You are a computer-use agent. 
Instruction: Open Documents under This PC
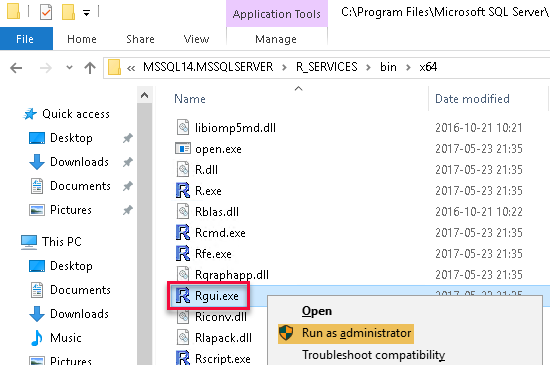[80, 290]
